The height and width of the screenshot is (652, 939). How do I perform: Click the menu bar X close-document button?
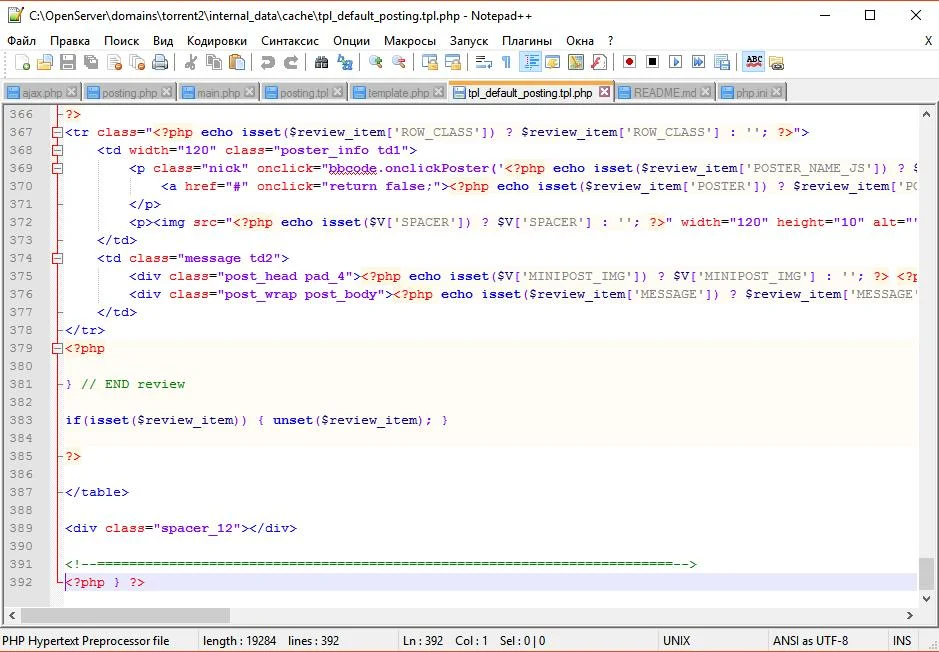tap(928, 41)
